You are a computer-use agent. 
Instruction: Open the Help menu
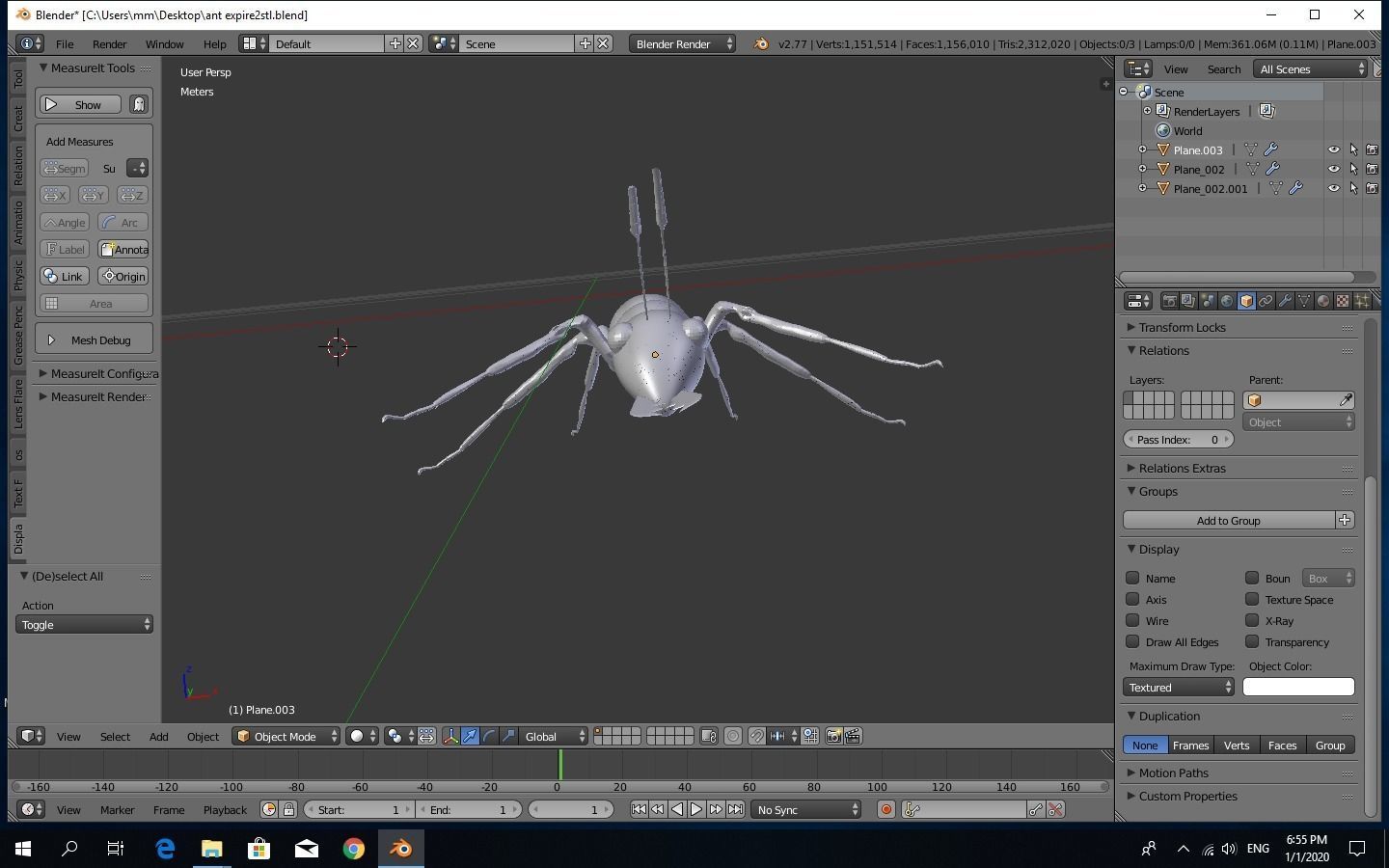(x=214, y=44)
